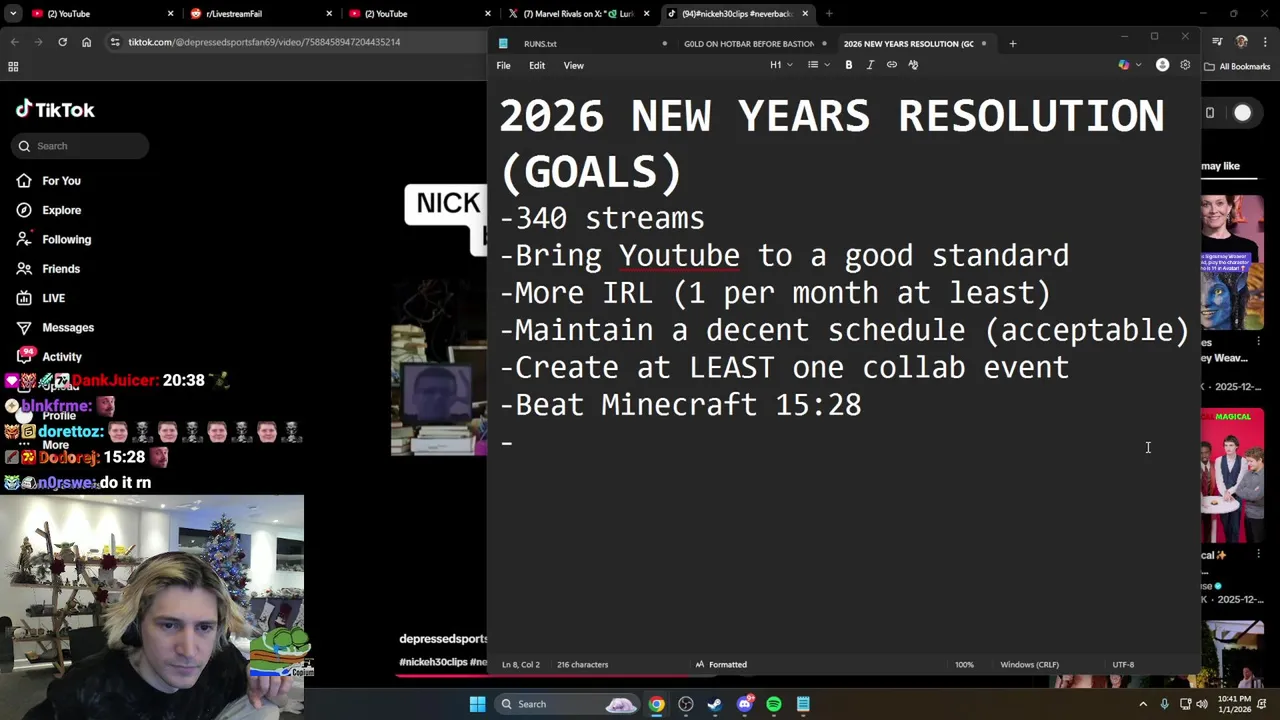1280x720 pixels.
Task: Expand the H1 heading style dropdown
Action: coord(781,65)
